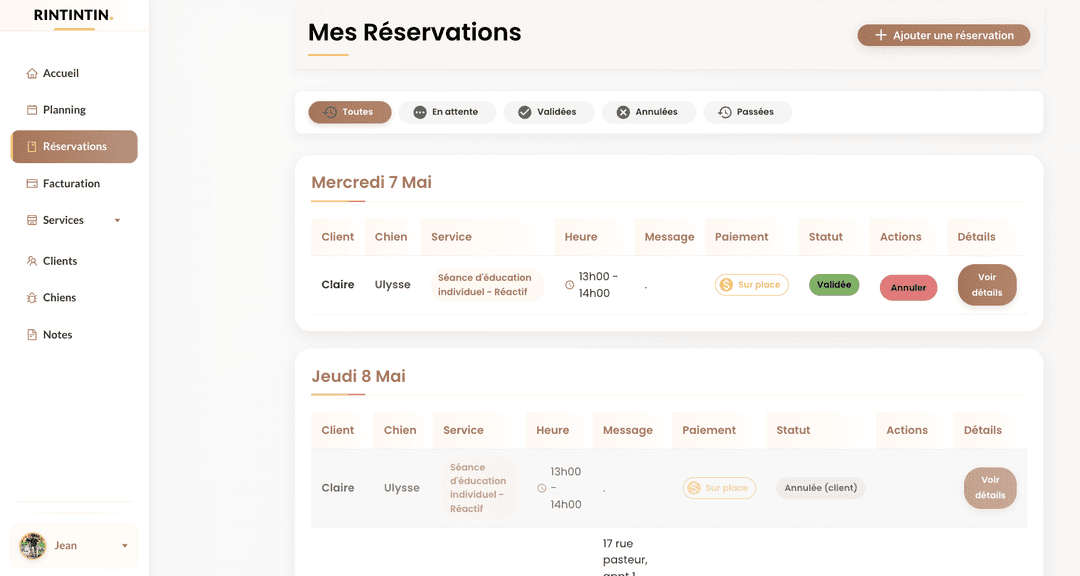Click dog Ulysse in Mercredi row

393,285
